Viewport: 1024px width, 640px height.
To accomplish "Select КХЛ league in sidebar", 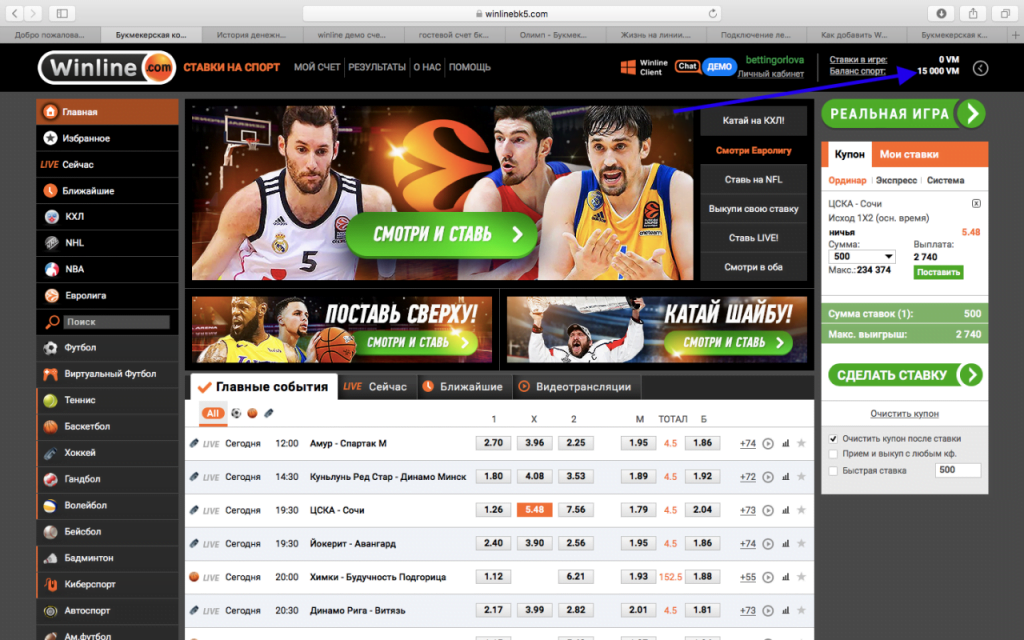I will click(107, 217).
